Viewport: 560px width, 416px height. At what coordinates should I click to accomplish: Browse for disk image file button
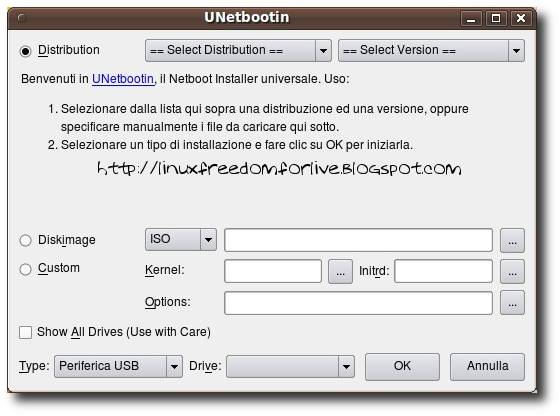point(512,241)
